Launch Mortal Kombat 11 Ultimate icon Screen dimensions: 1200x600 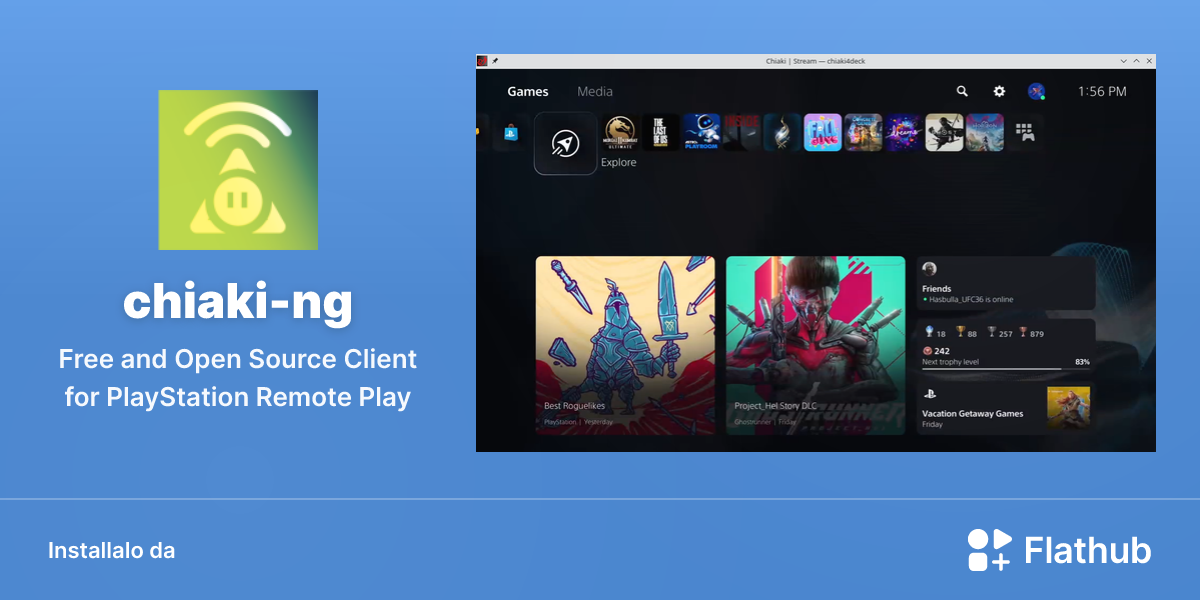[x=621, y=132]
